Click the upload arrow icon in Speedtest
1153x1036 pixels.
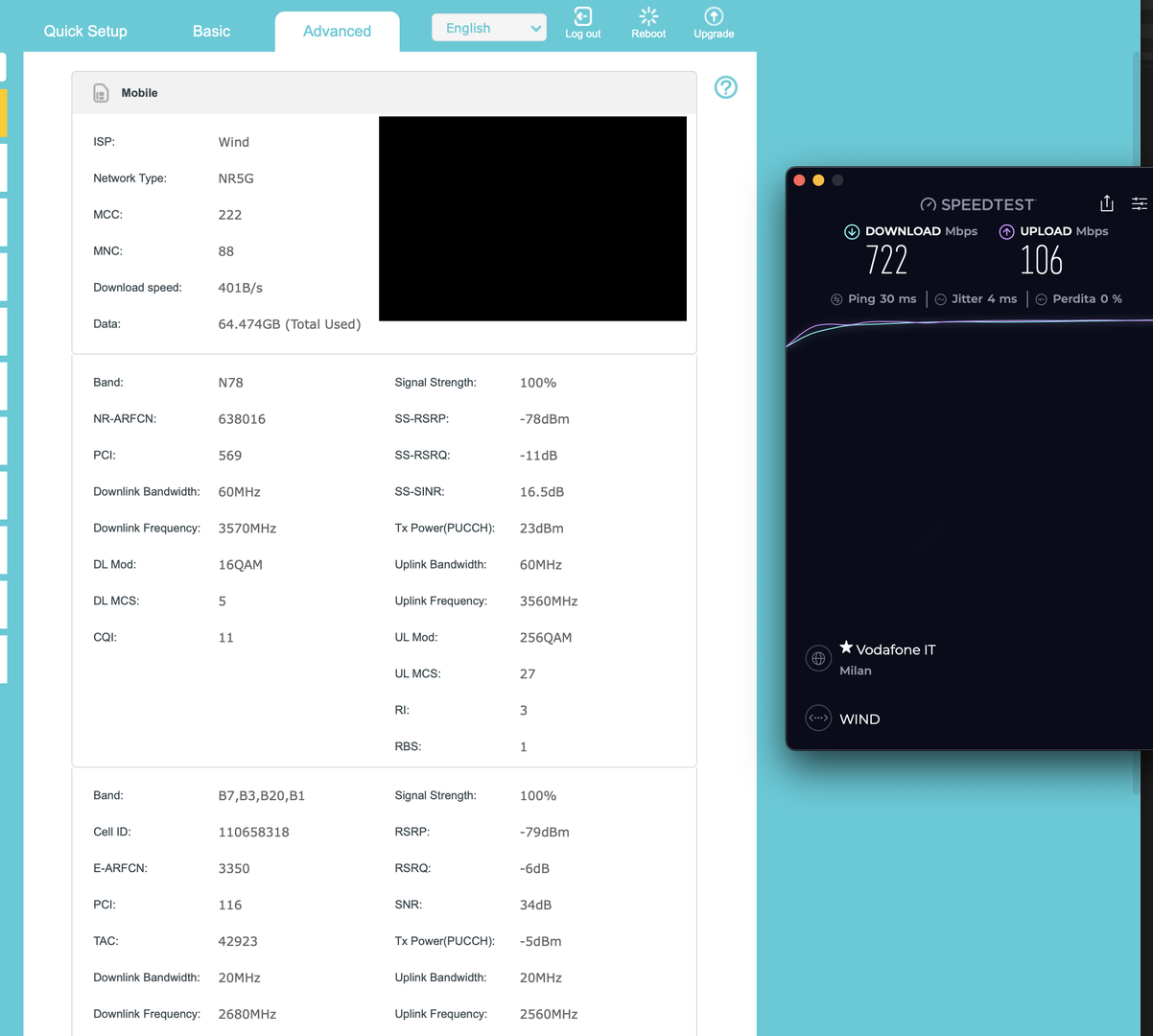pyautogui.click(x=1006, y=231)
